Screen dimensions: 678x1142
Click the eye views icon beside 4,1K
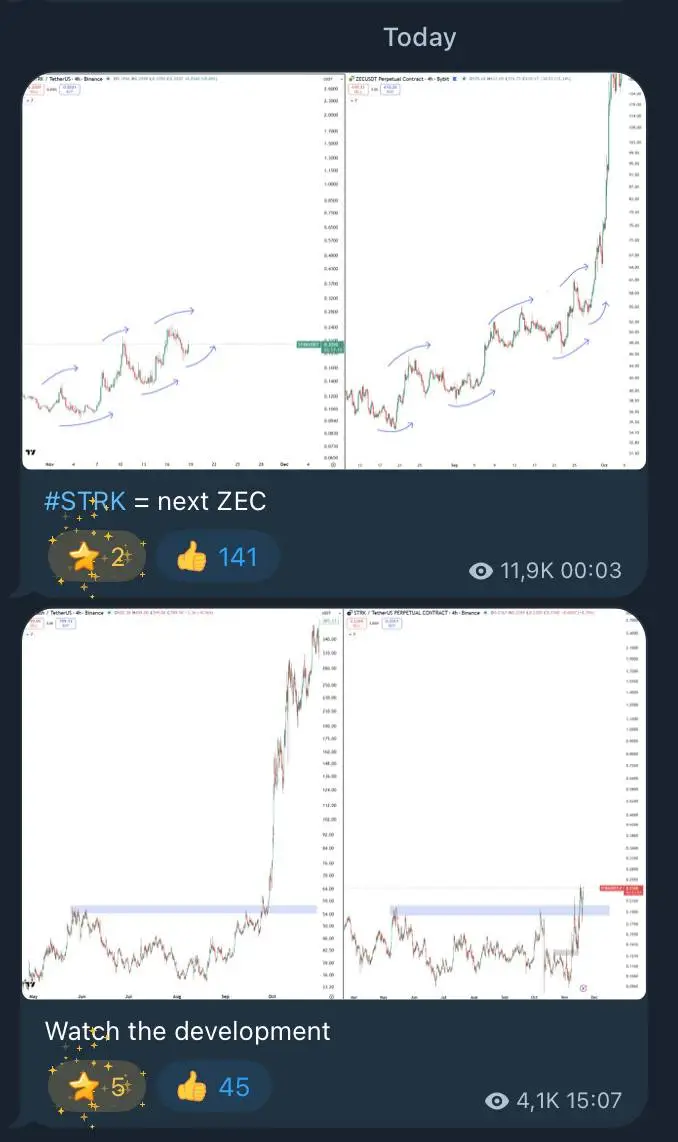496,1101
